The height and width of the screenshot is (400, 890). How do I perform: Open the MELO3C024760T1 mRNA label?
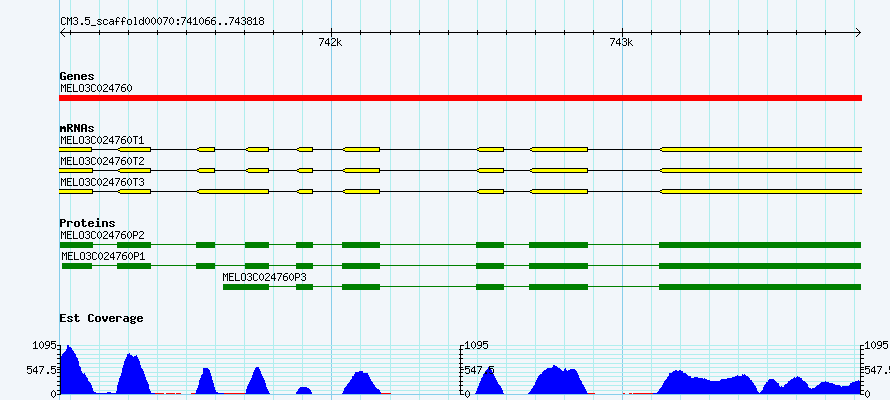(x=102, y=140)
